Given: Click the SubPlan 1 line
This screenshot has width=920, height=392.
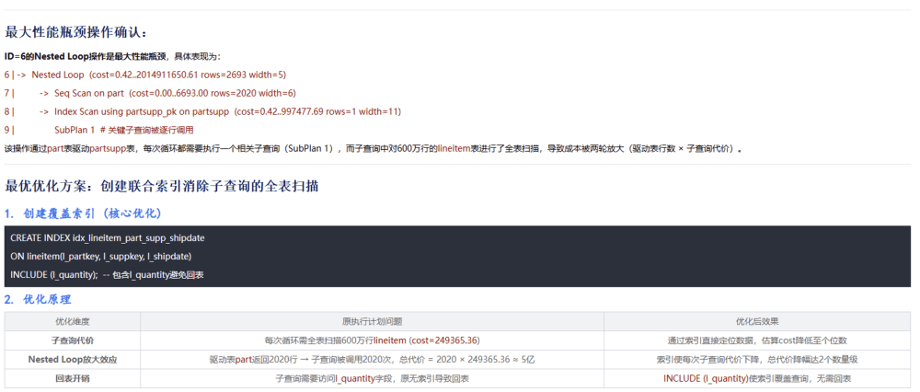Looking at the screenshot, I should pyautogui.click(x=99, y=130).
